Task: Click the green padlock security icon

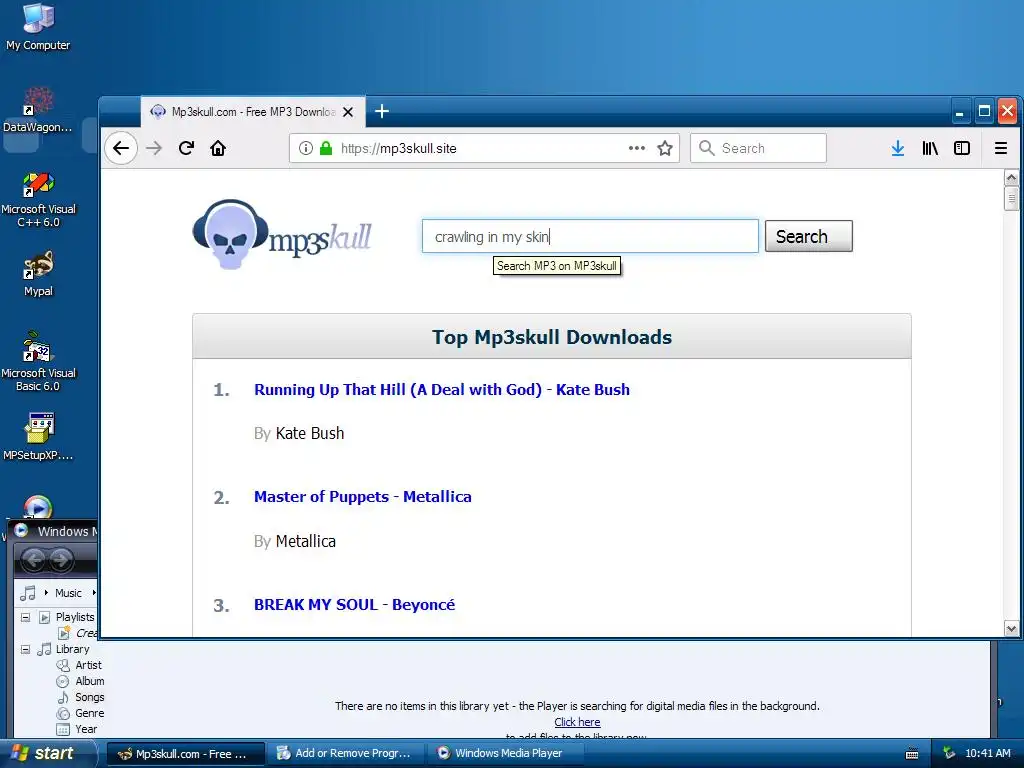Action: pyautogui.click(x=326, y=148)
